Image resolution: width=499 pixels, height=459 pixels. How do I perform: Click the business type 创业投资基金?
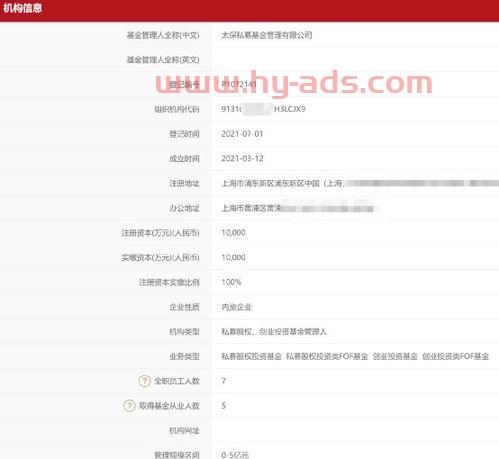tap(395, 356)
